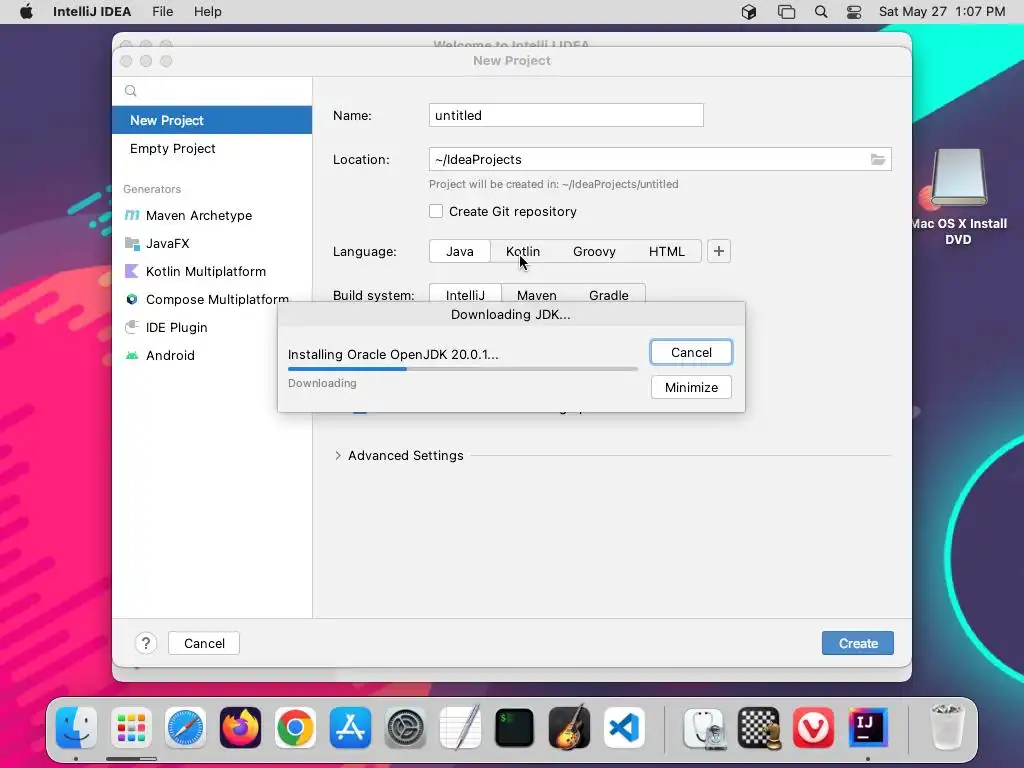The width and height of the screenshot is (1024, 768).
Task: Launch Google Chrome from the dock
Action: pyautogui.click(x=295, y=728)
